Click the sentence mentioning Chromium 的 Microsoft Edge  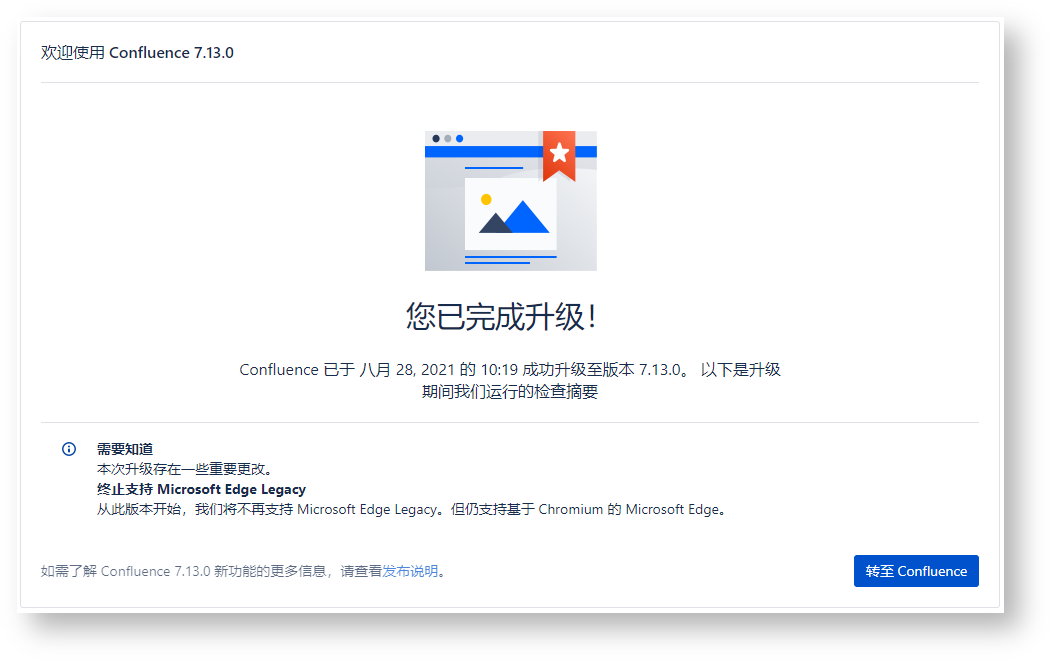coord(410,509)
